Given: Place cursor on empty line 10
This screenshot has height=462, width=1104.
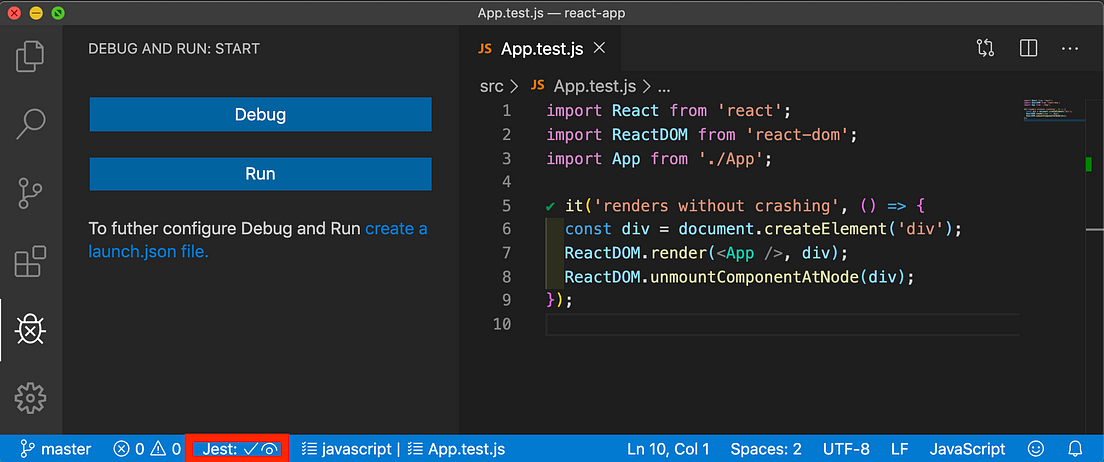Looking at the screenshot, I should (782, 324).
